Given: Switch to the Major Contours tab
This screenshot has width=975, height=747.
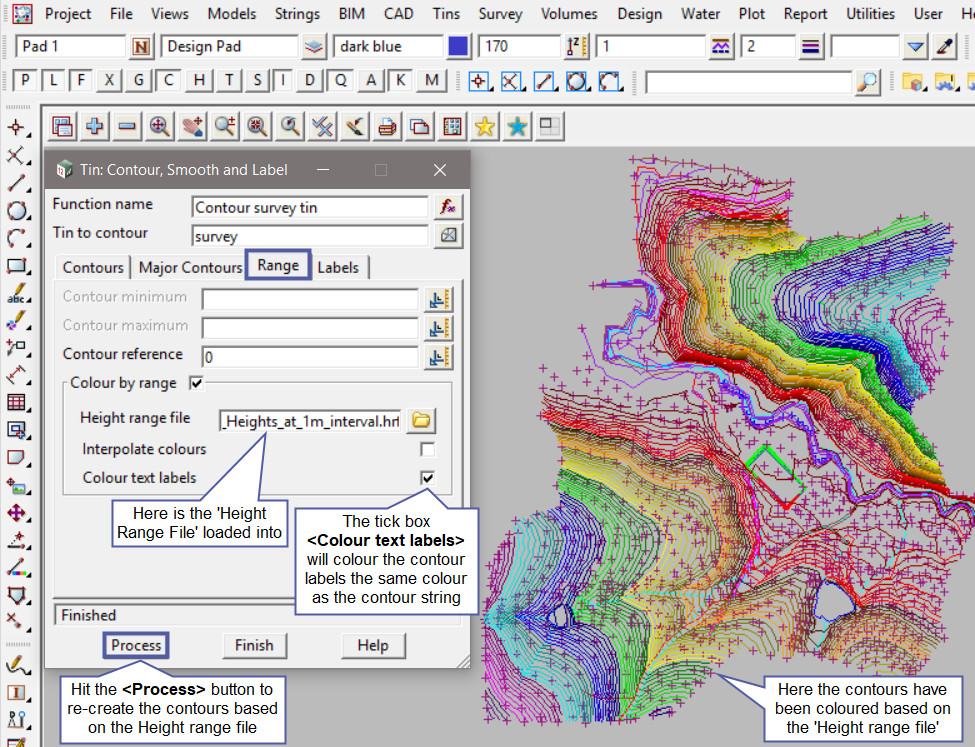Looking at the screenshot, I should pyautogui.click(x=190, y=267).
